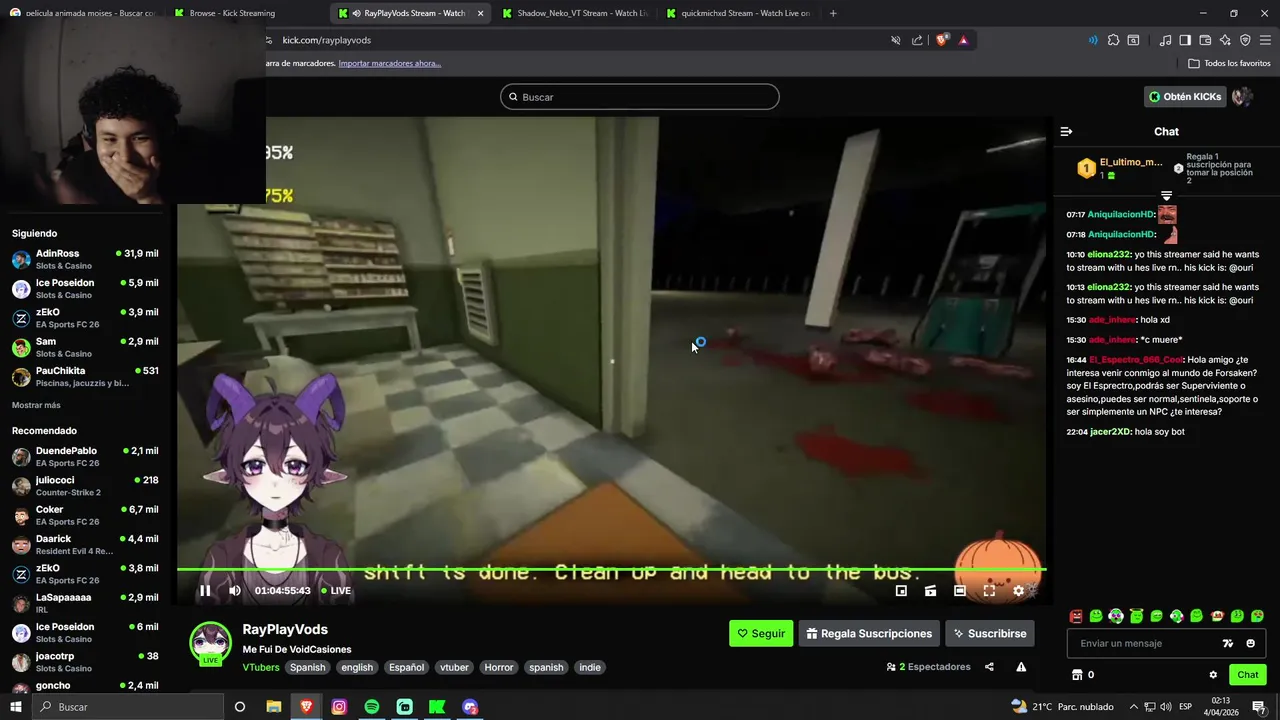Viewport: 1280px width, 720px height.
Task: Open Daarick recommended channel
Action: click(85, 545)
